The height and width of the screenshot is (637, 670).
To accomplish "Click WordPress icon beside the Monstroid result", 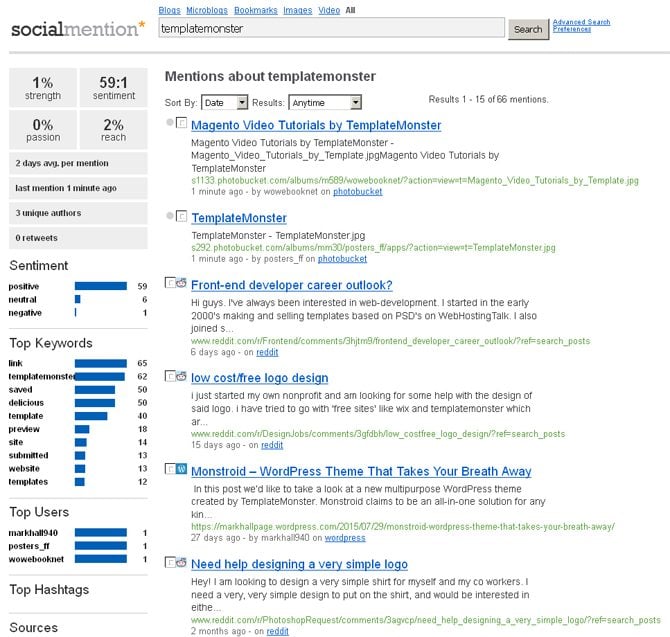I will click(181, 470).
